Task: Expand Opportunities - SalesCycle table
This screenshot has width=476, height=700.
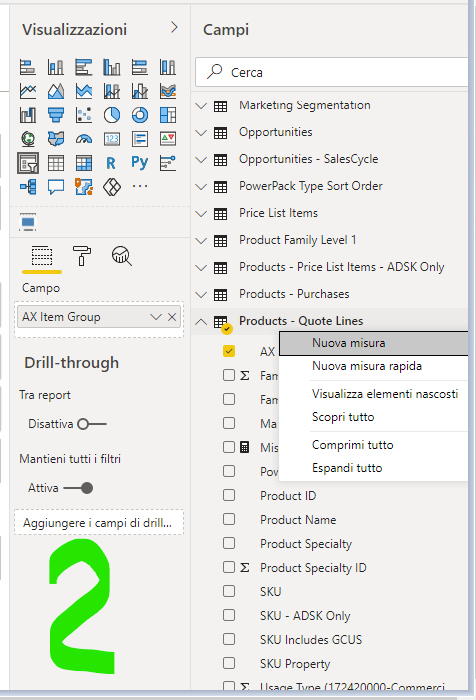Action: (201, 159)
